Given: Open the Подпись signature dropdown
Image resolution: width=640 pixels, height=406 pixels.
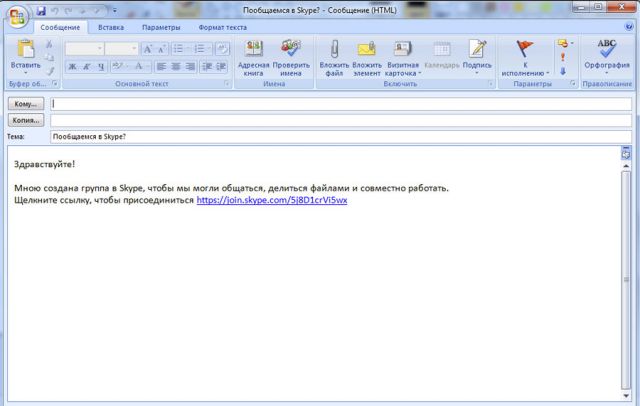Looking at the screenshot, I should point(477,58).
